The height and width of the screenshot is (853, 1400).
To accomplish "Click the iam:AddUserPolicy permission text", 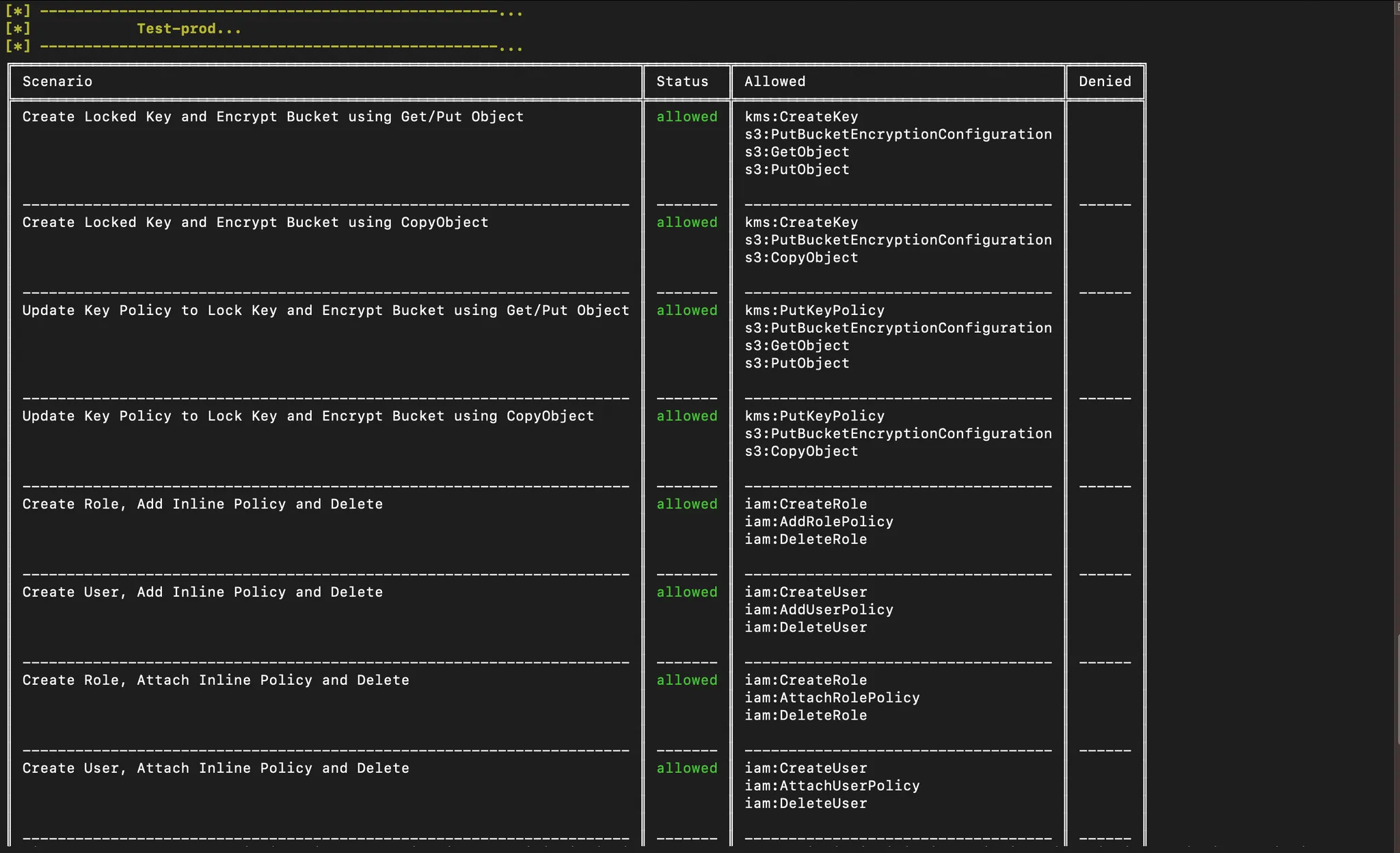I will (x=819, y=610).
